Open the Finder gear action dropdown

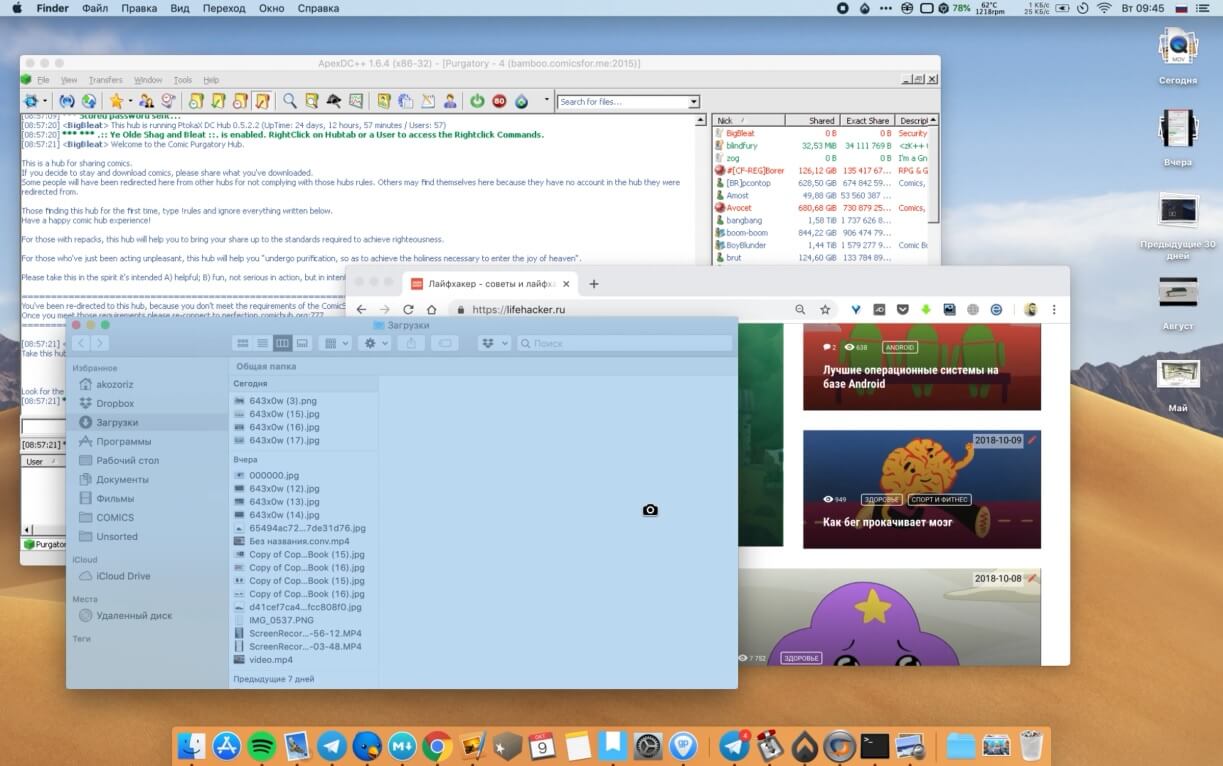(x=376, y=343)
